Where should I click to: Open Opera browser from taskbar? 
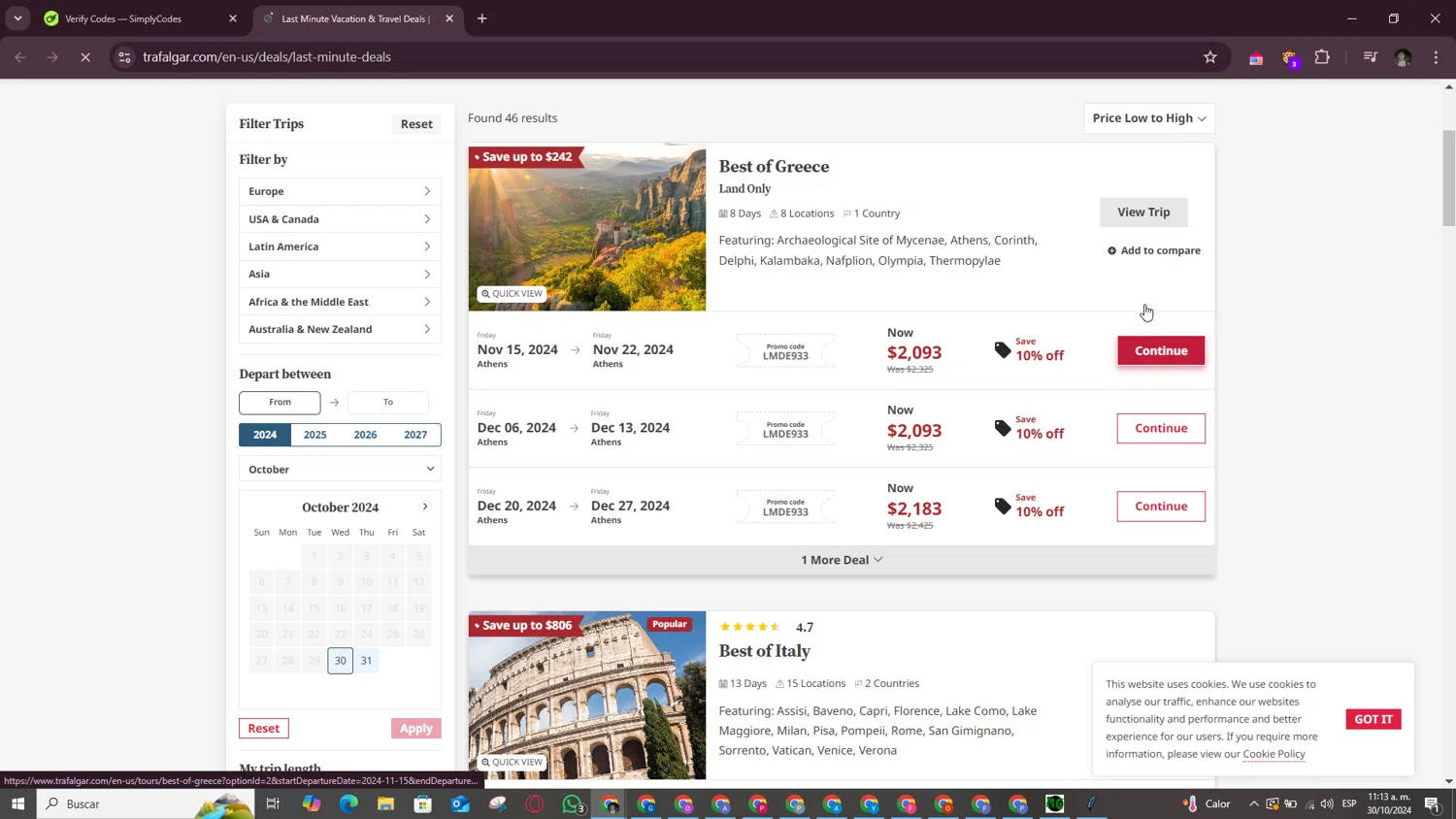click(x=535, y=803)
